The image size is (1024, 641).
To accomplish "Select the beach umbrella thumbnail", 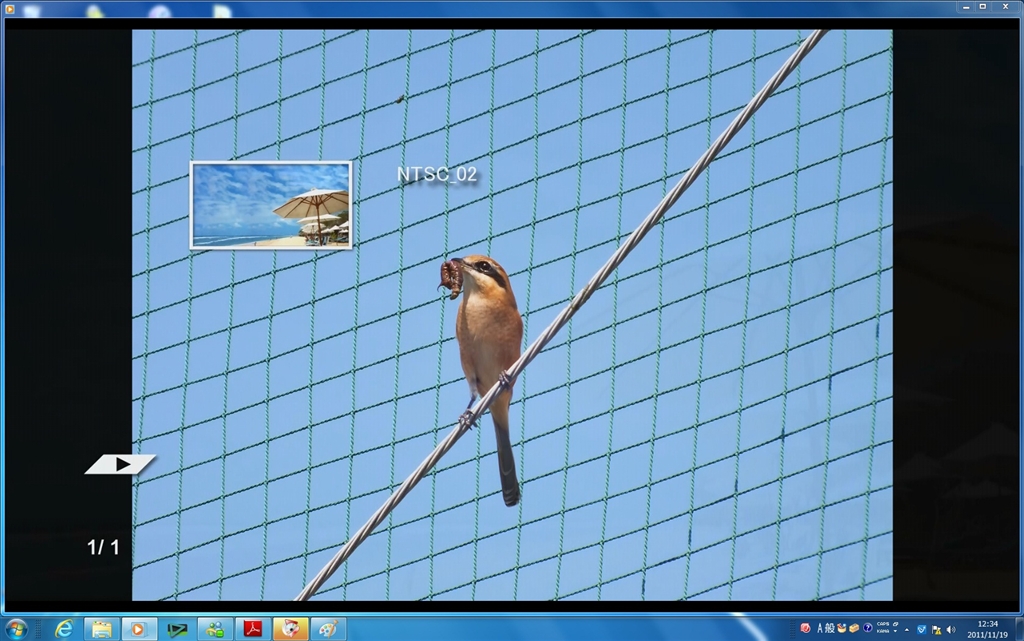I will (271, 205).
